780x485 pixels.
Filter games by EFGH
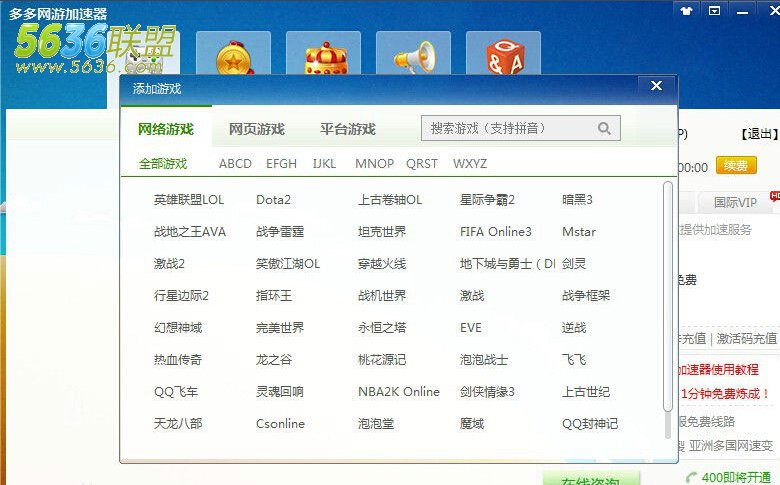[281, 164]
